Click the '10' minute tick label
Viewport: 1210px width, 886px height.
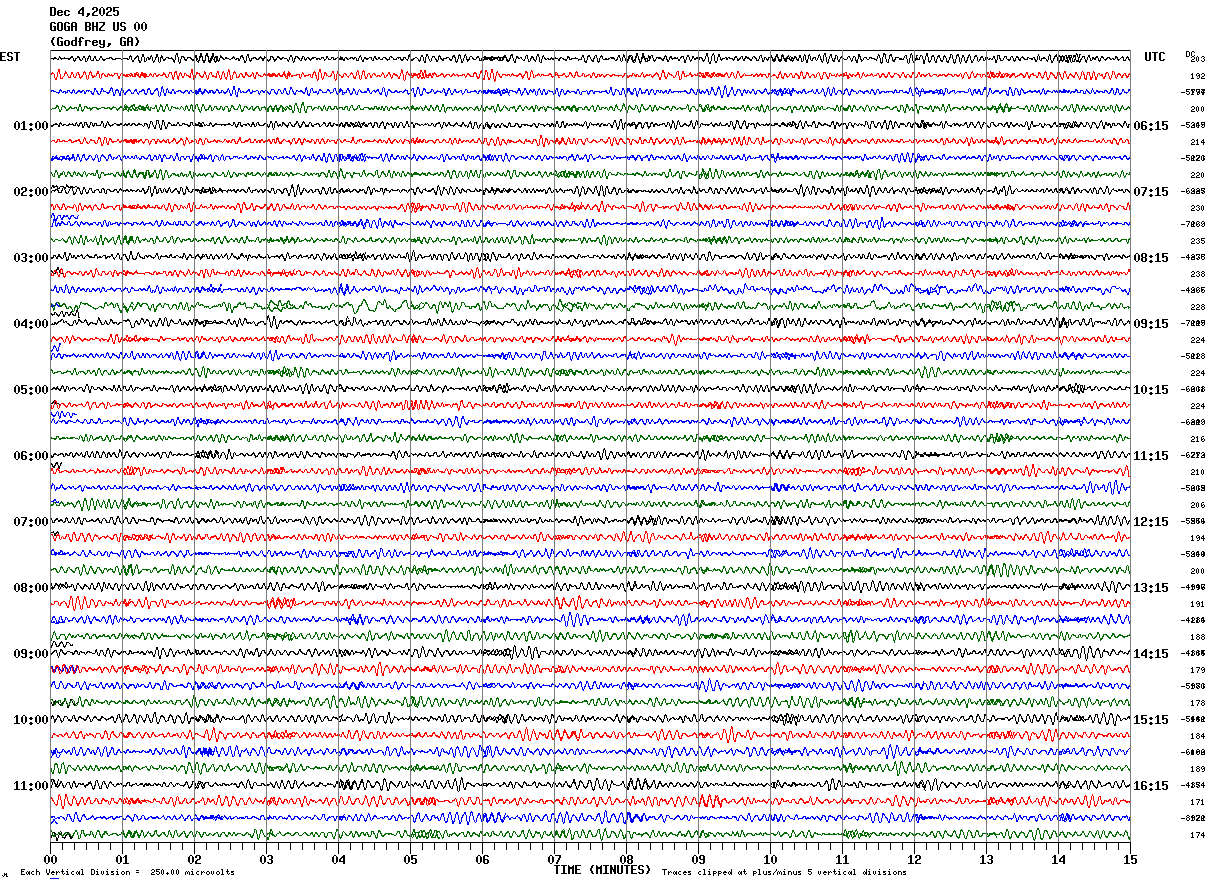coord(770,859)
